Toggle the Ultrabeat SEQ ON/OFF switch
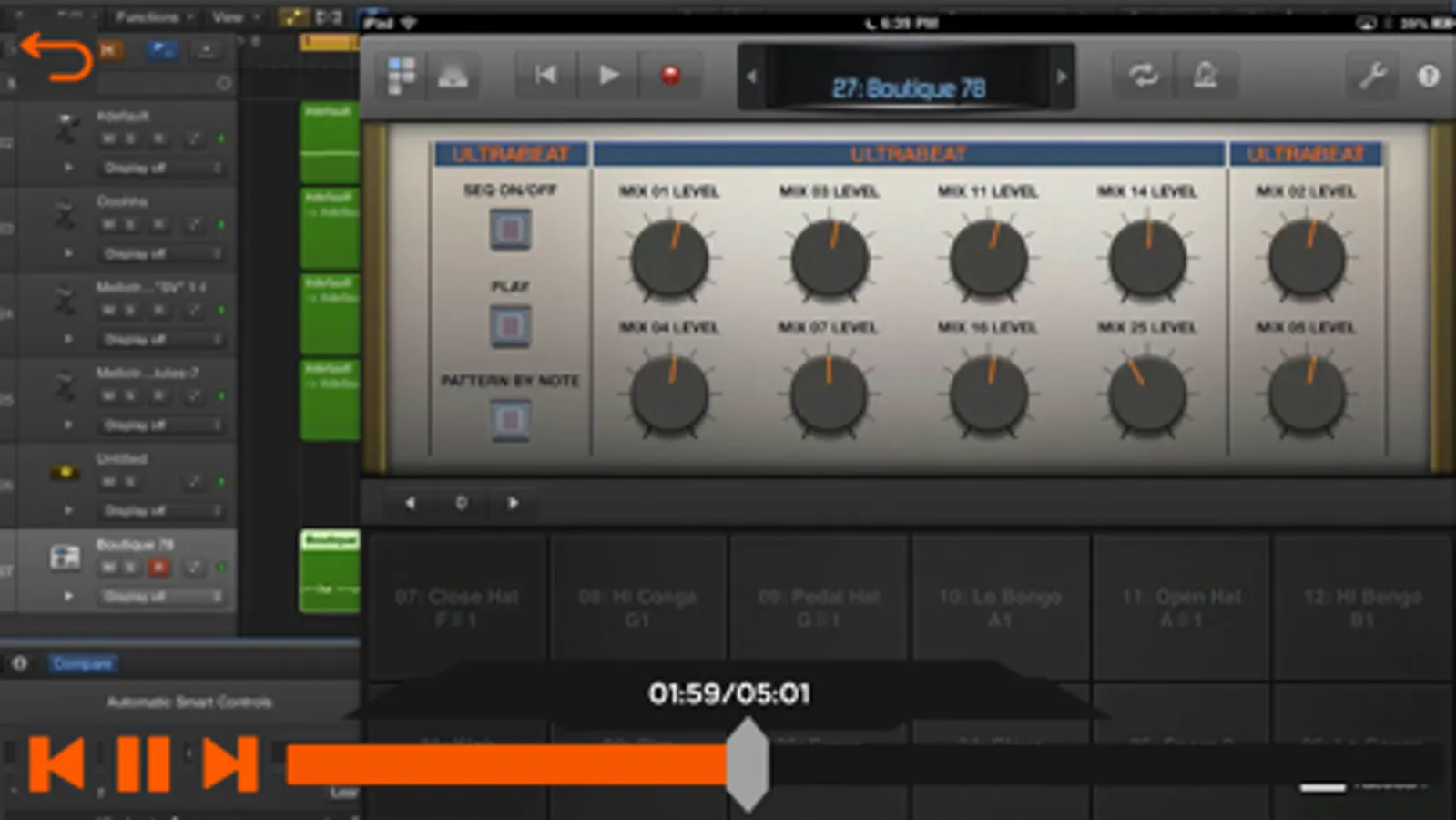Image resolution: width=1456 pixels, height=820 pixels. tap(510, 229)
